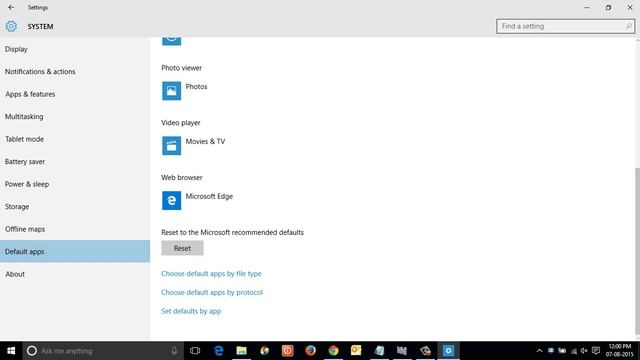The image size is (640, 360).
Task: Open Power & sleep settings
Action: (75, 184)
